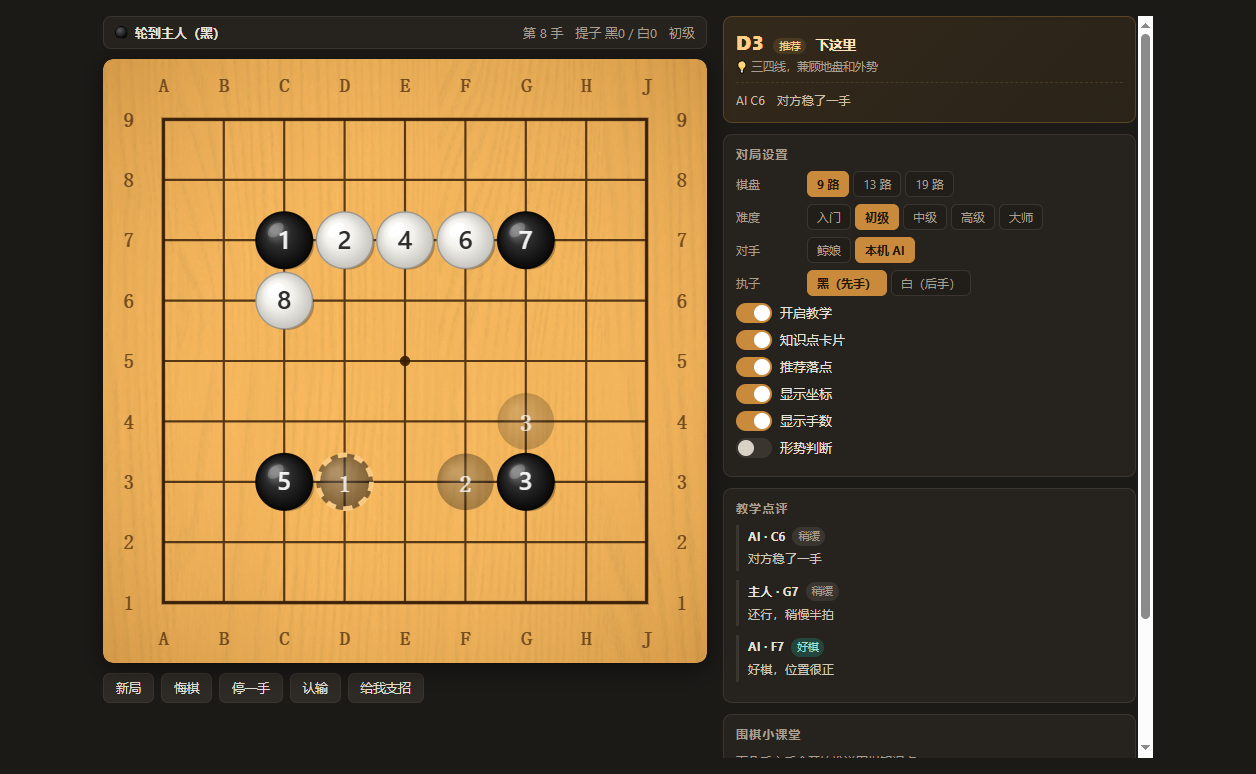This screenshot has width=1256, height=774.
Task: Click the 对局设置 section heading
Action: point(762,154)
